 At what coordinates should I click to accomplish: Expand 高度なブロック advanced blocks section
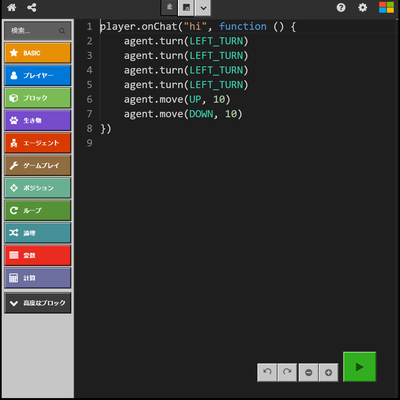click(38, 303)
